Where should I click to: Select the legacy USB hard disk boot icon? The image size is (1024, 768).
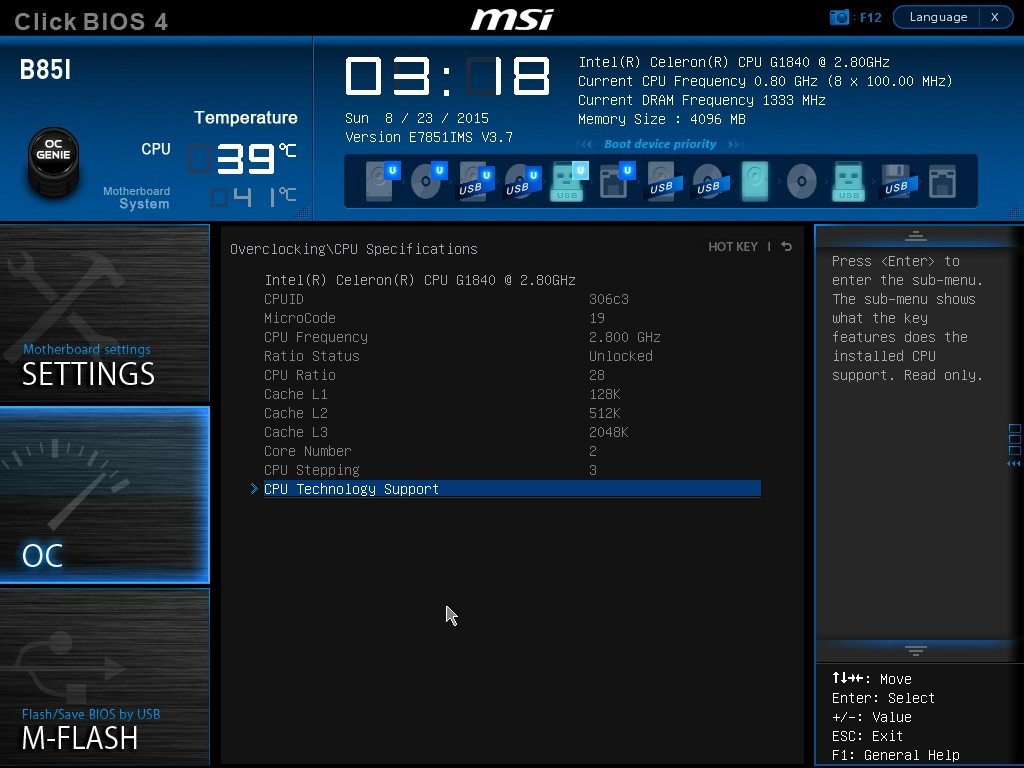click(664, 181)
